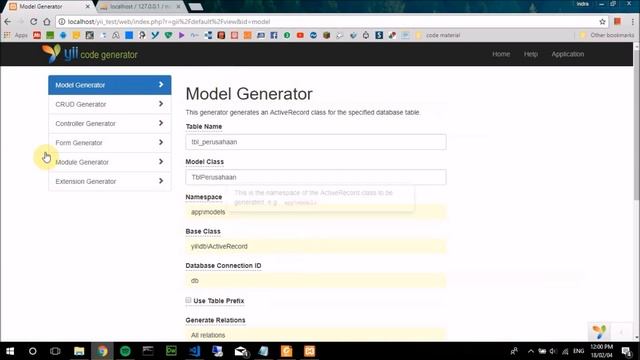Click the red extension icon beside the star
The image size is (640, 360).
pos(618,22)
